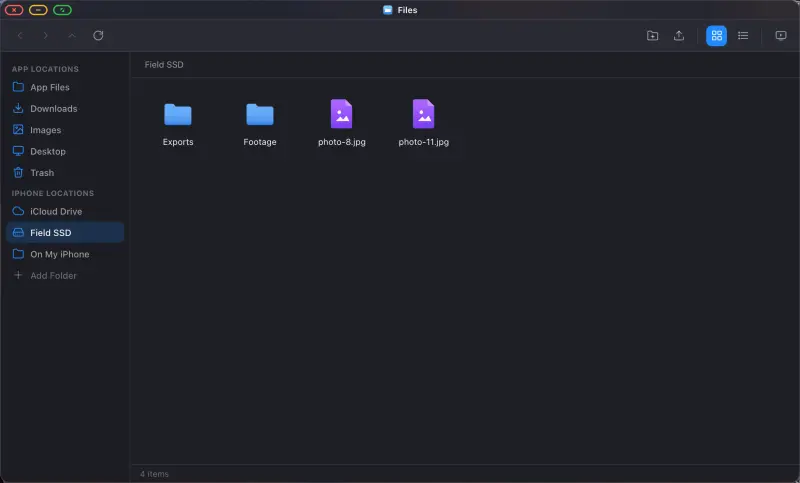The width and height of the screenshot is (800, 483).
Task: Maximize the Files window
Action: point(62,10)
